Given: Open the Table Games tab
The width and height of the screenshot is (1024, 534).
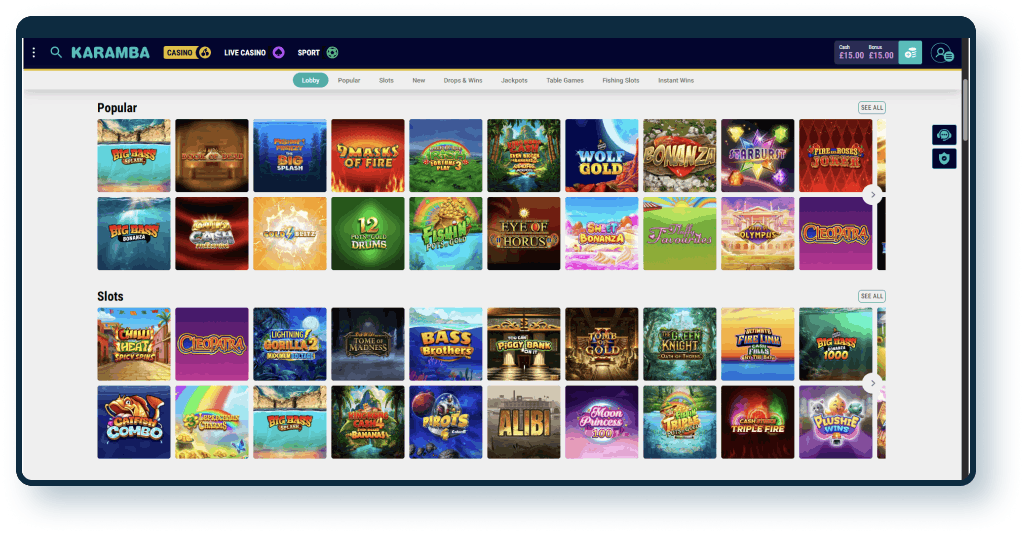Looking at the screenshot, I should (565, 80).
